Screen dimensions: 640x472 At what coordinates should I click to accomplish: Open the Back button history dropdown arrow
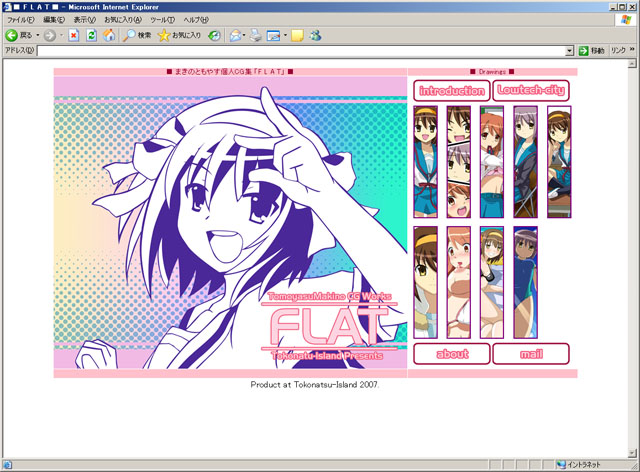point(38,36)
